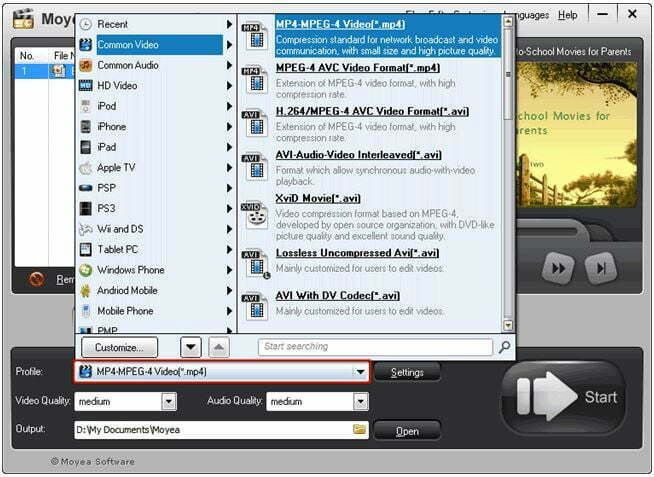Click the iPod device icon
Screen dimensions: 654x477
coord(86,106)
